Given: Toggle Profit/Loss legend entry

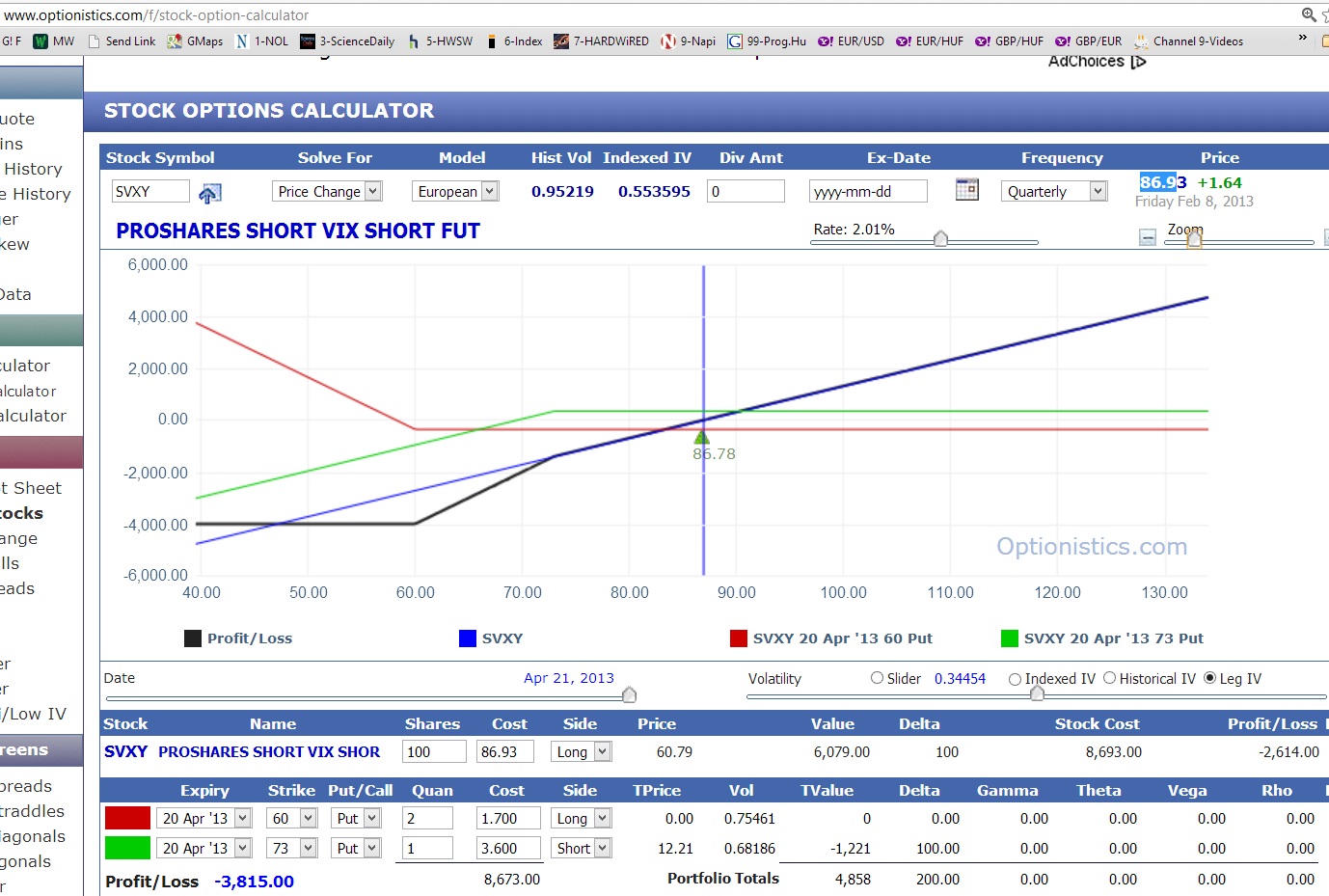Looking at the screenshot, I should point(238,638).
